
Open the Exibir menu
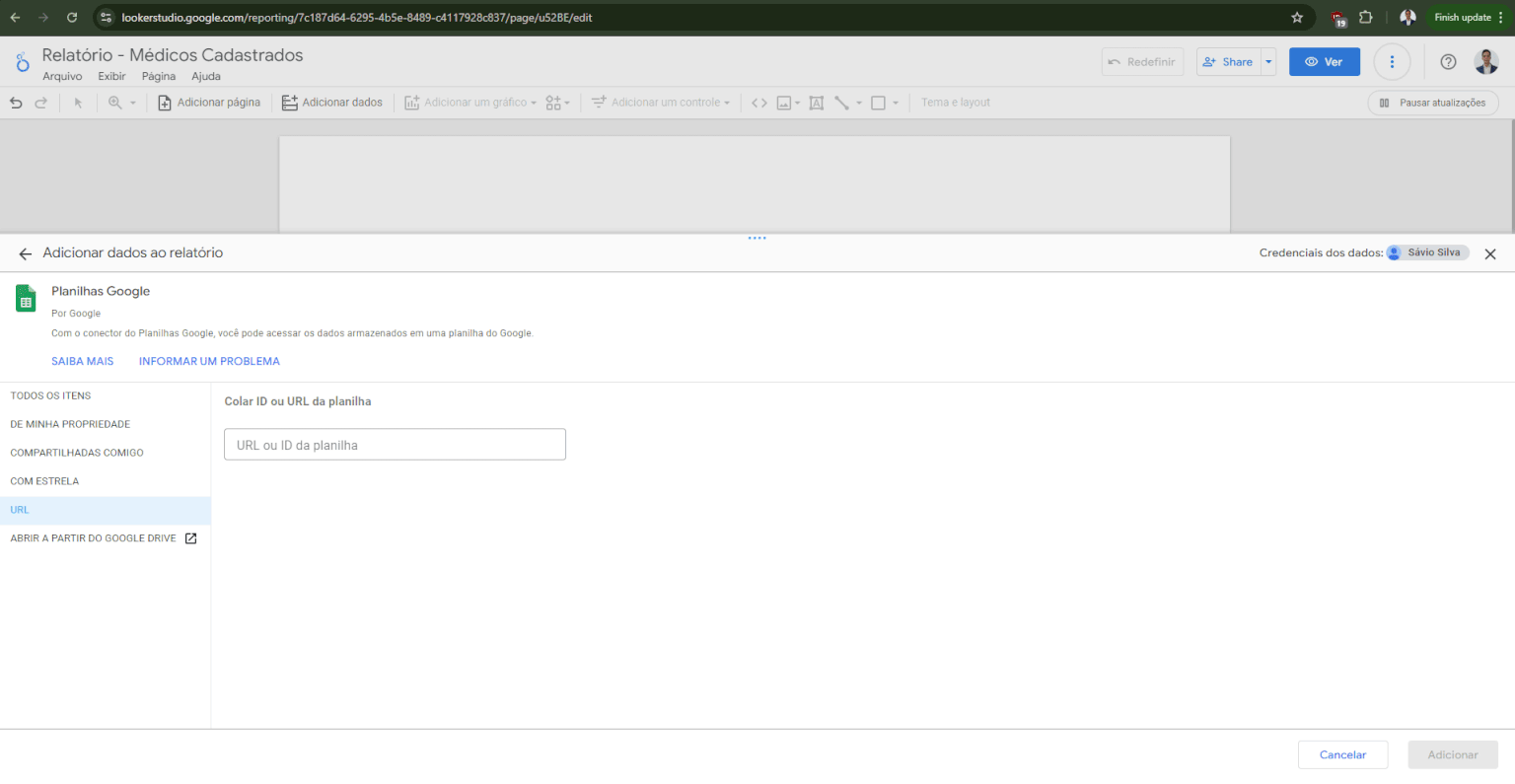[111, 76]
